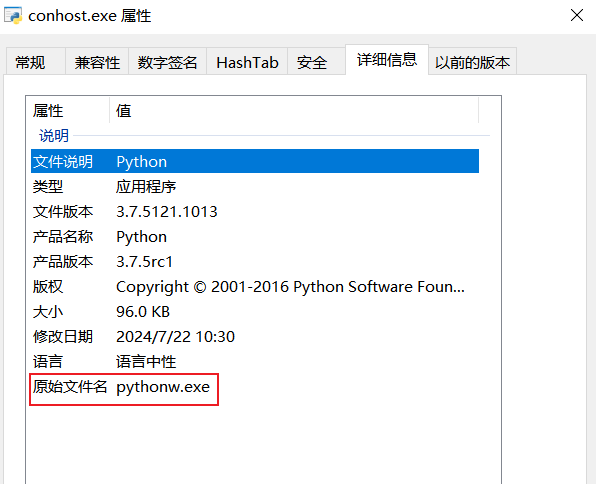Viewport: 596px width, 484px height.
Task: Select the 产品版本 3.7.5rc1 row
Action: 255,262
